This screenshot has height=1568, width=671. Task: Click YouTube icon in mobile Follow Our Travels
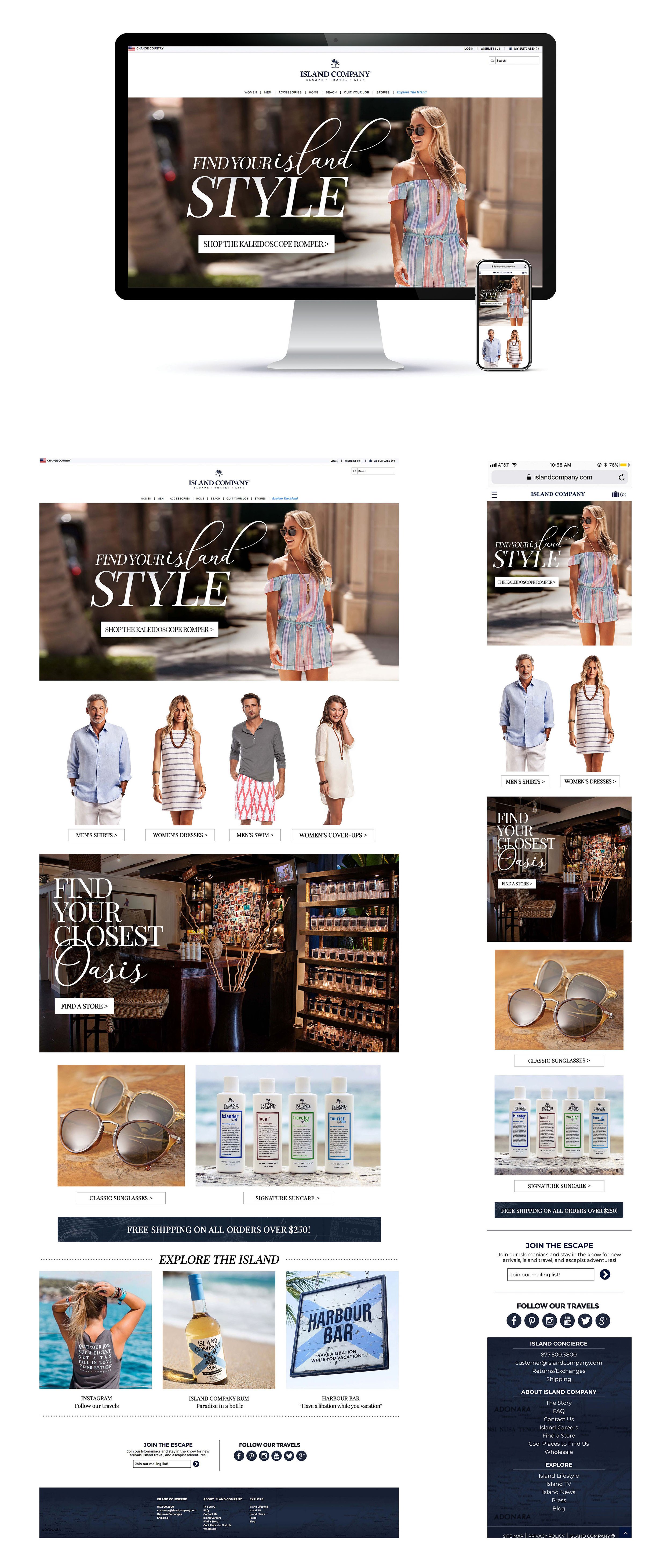coord(567,1320)
